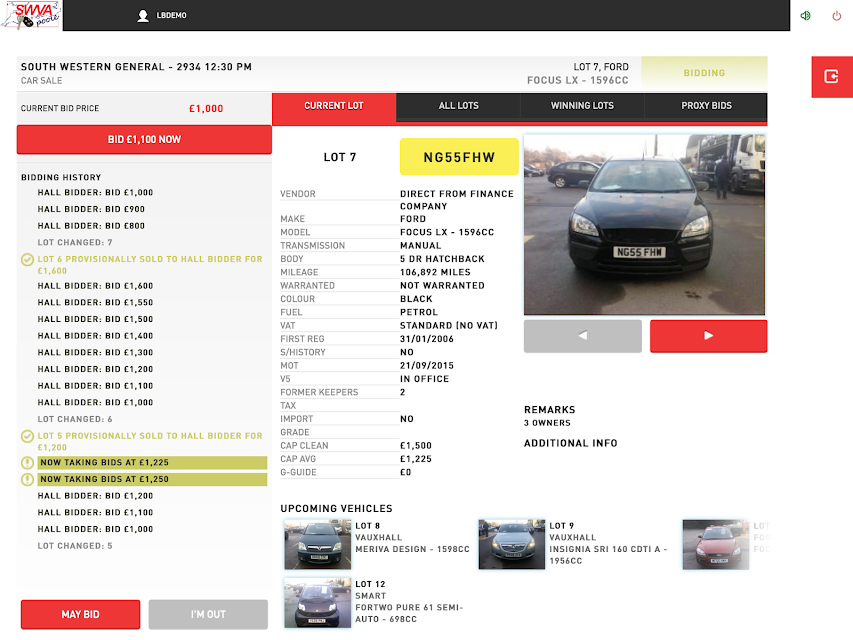Viewport: 853px width, 640px height.
Task: Click the Not Warranted value
Action: tap(442, 286)
